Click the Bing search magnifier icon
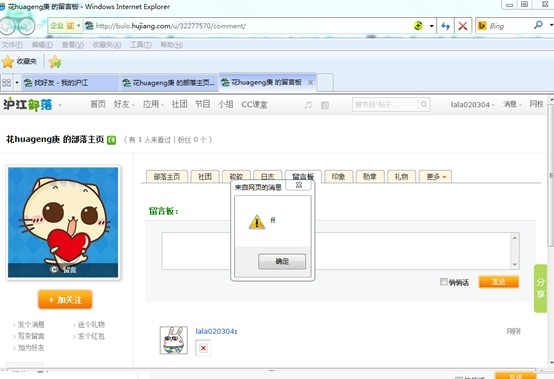This screenshot has width=554, height=379. pos(538,25)
